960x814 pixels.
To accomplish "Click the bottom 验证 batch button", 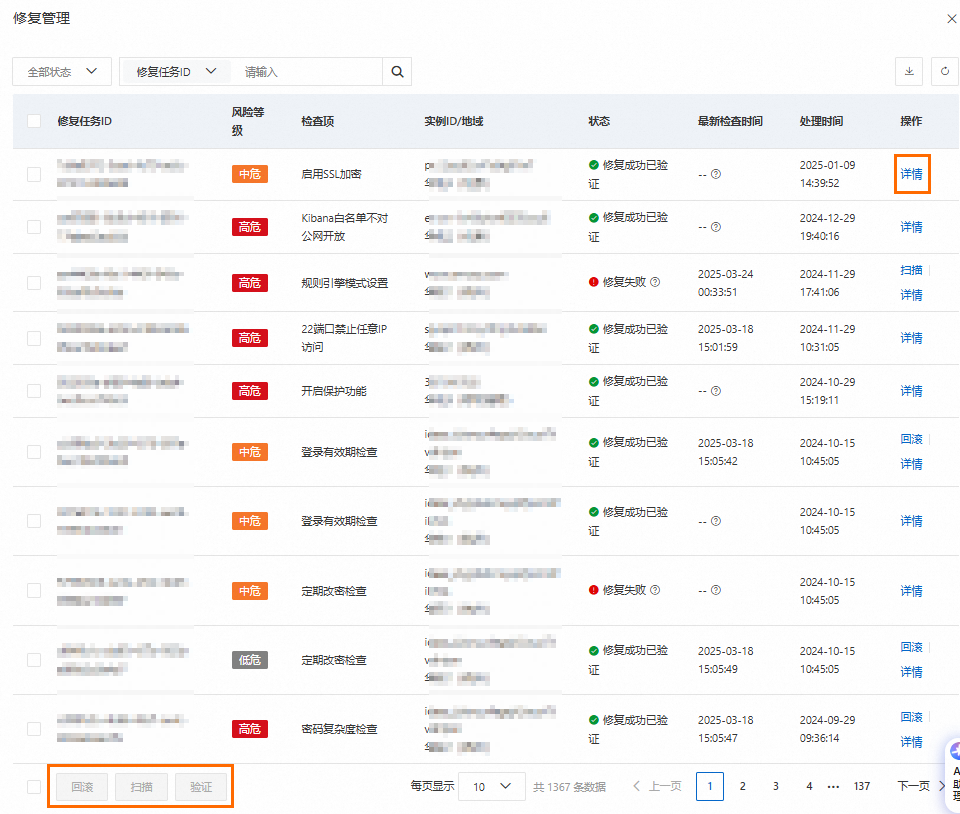I will pos(201,787).
